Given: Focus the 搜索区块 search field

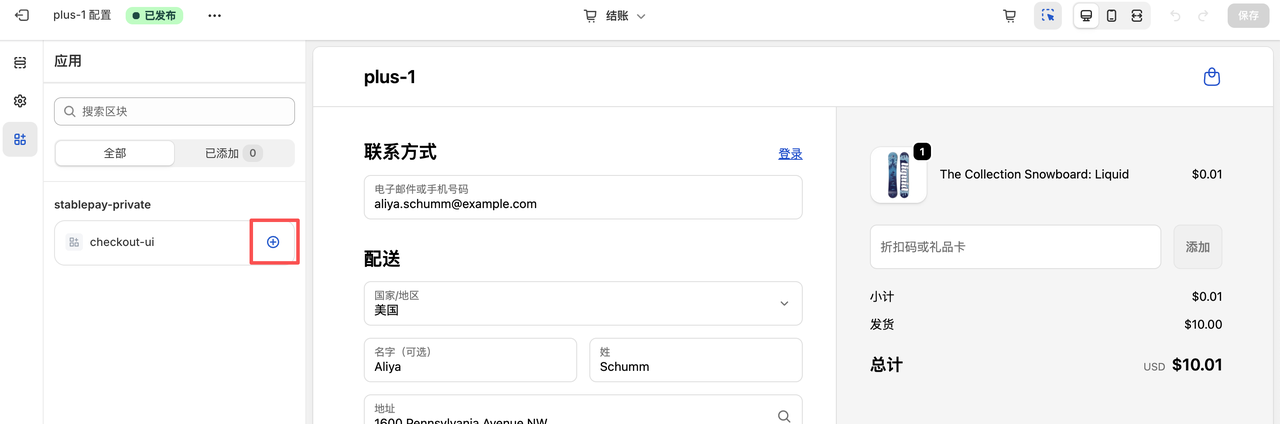Looking at the screenshot, I should pyautogui.click(x=175, y=111).
